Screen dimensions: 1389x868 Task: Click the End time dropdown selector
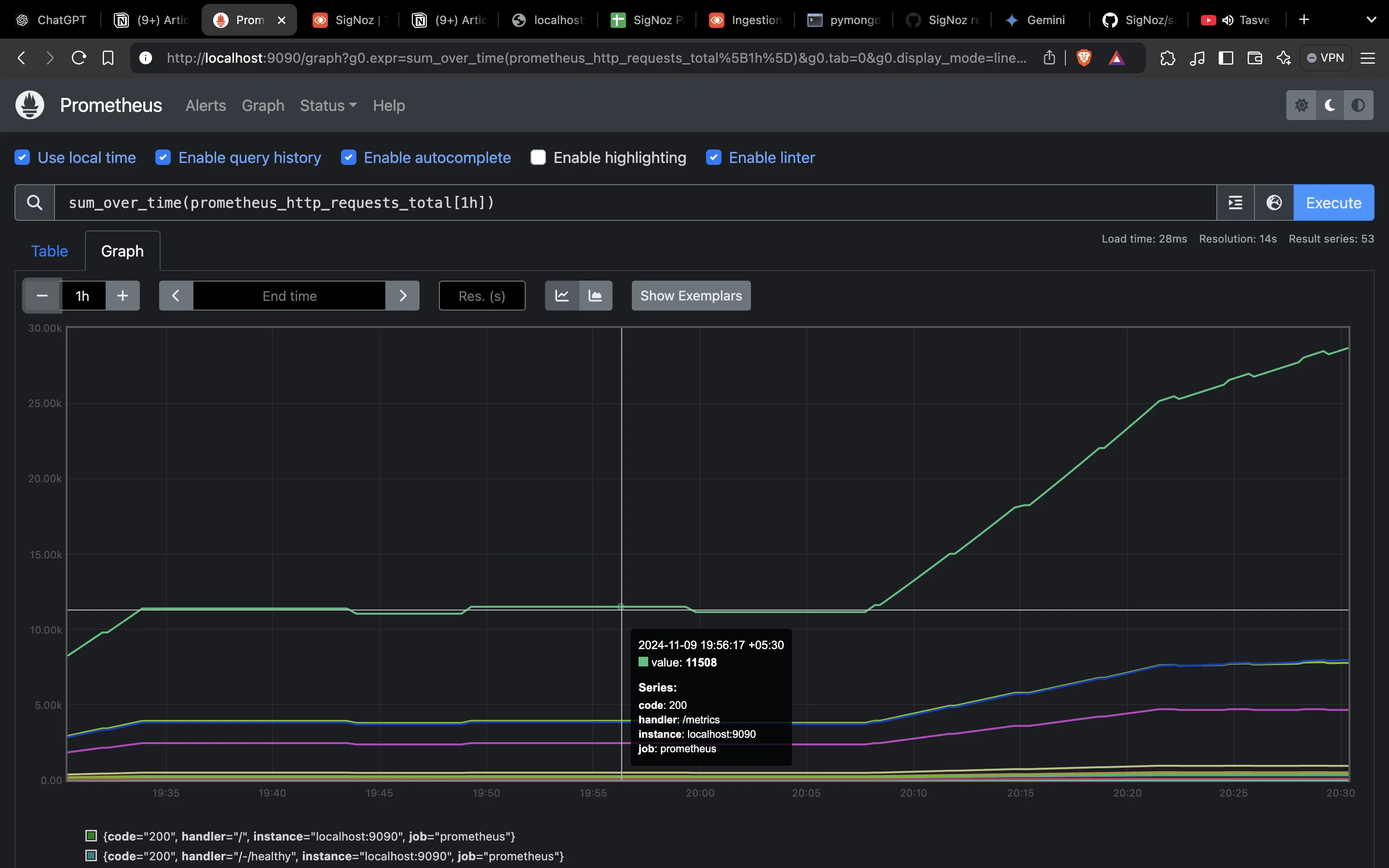289,295
